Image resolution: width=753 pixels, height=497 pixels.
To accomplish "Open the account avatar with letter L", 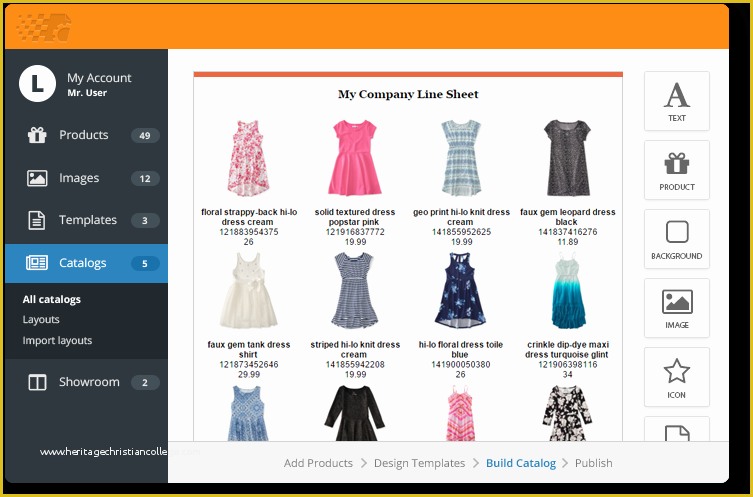I will coord(37,84).
